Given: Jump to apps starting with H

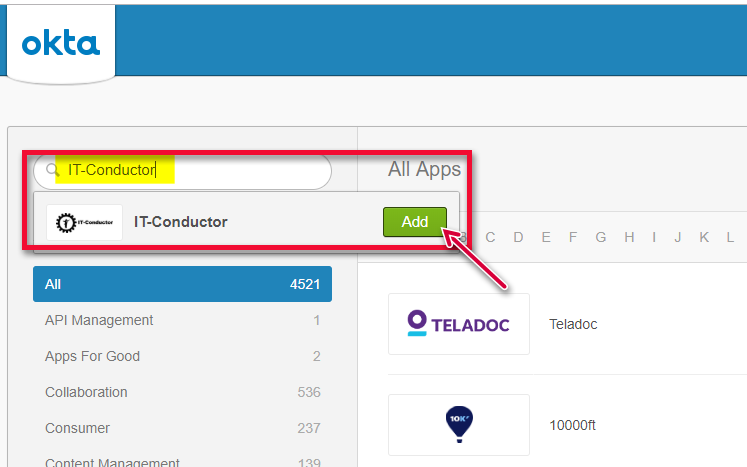Looking at the screenshot, I should 629,237.
